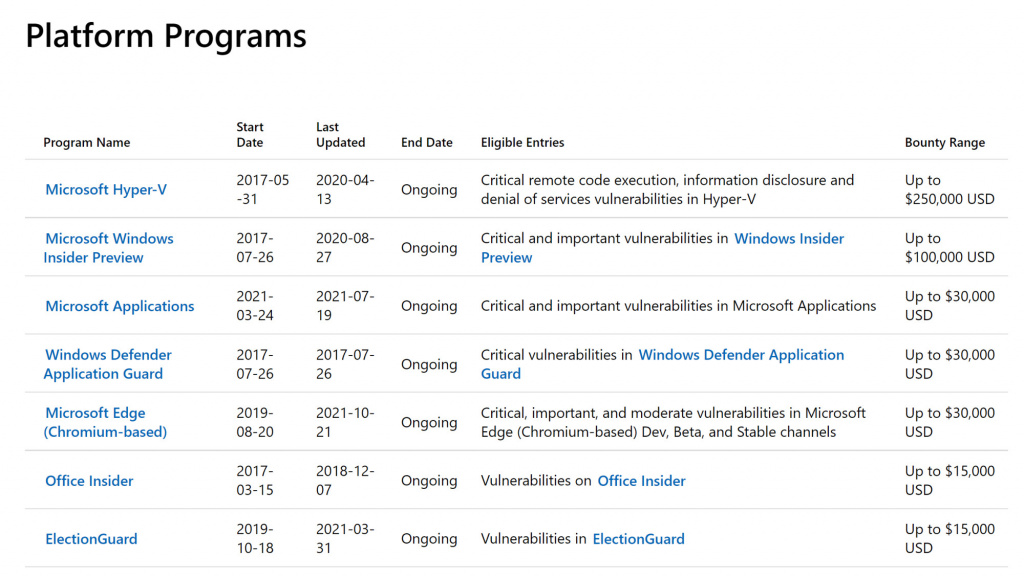Follow Windows Defender Application Guard link in Eligible Entries
Screen dimensions: 1024x578
click(x=662, y=364)
